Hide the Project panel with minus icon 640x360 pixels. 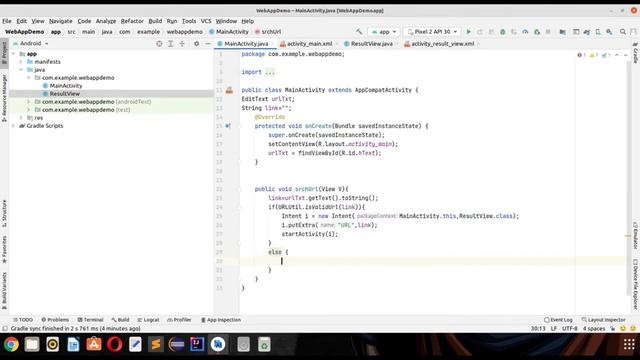(x=207, y=44)
